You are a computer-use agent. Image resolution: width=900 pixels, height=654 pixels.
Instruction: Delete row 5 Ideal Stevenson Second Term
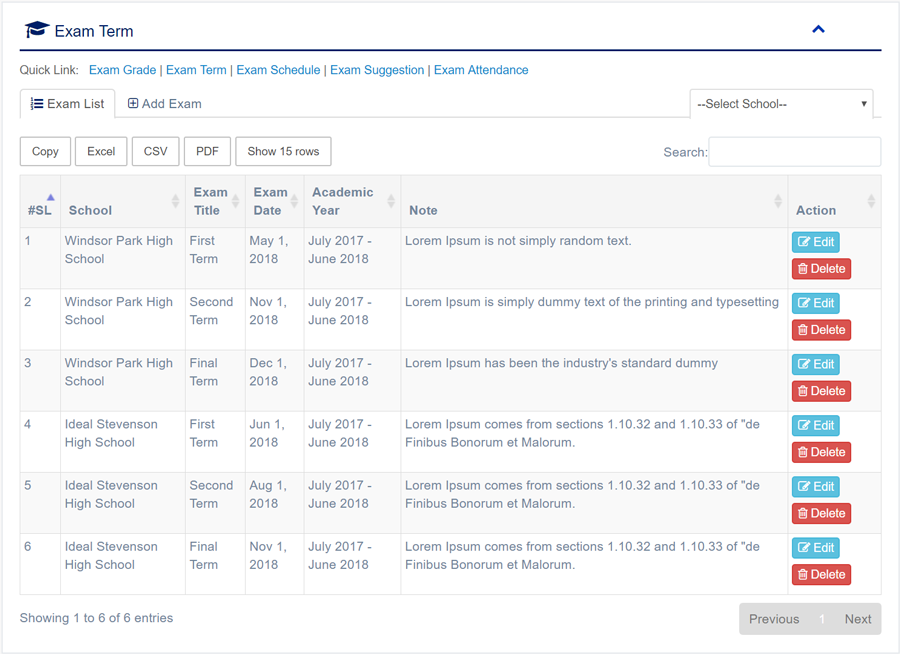821,513
